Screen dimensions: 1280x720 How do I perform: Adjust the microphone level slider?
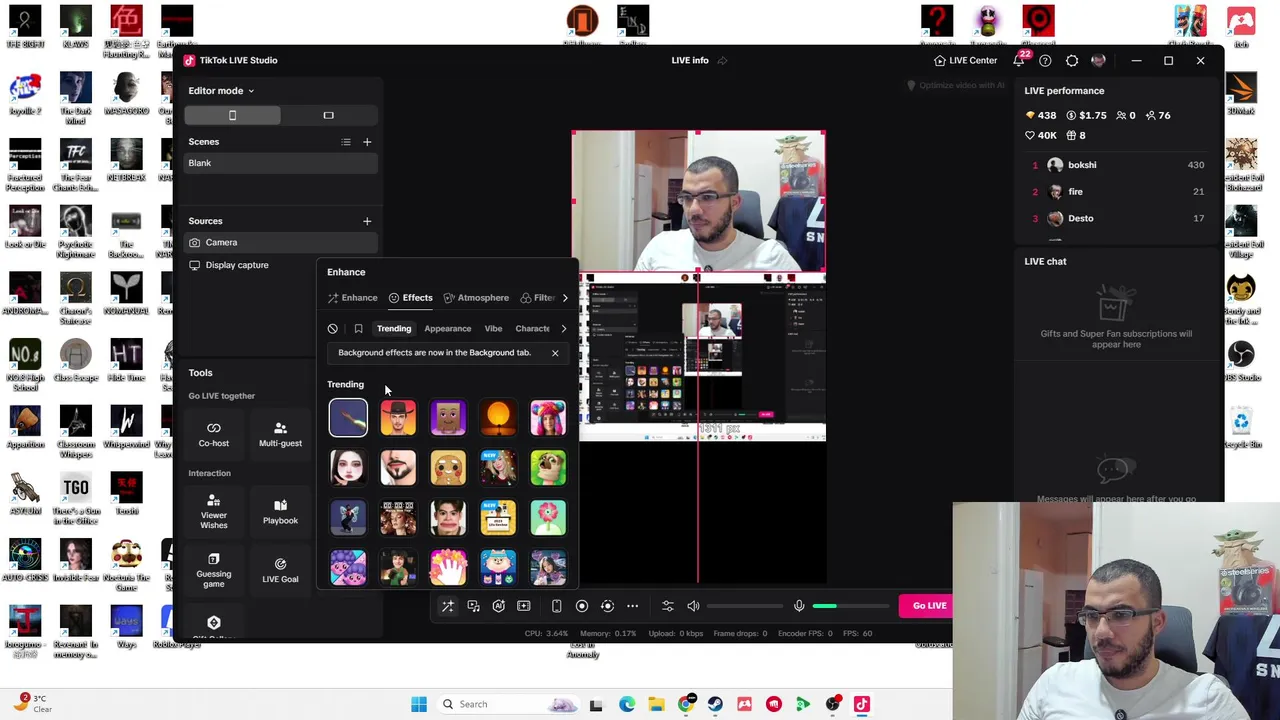(850, 606)
